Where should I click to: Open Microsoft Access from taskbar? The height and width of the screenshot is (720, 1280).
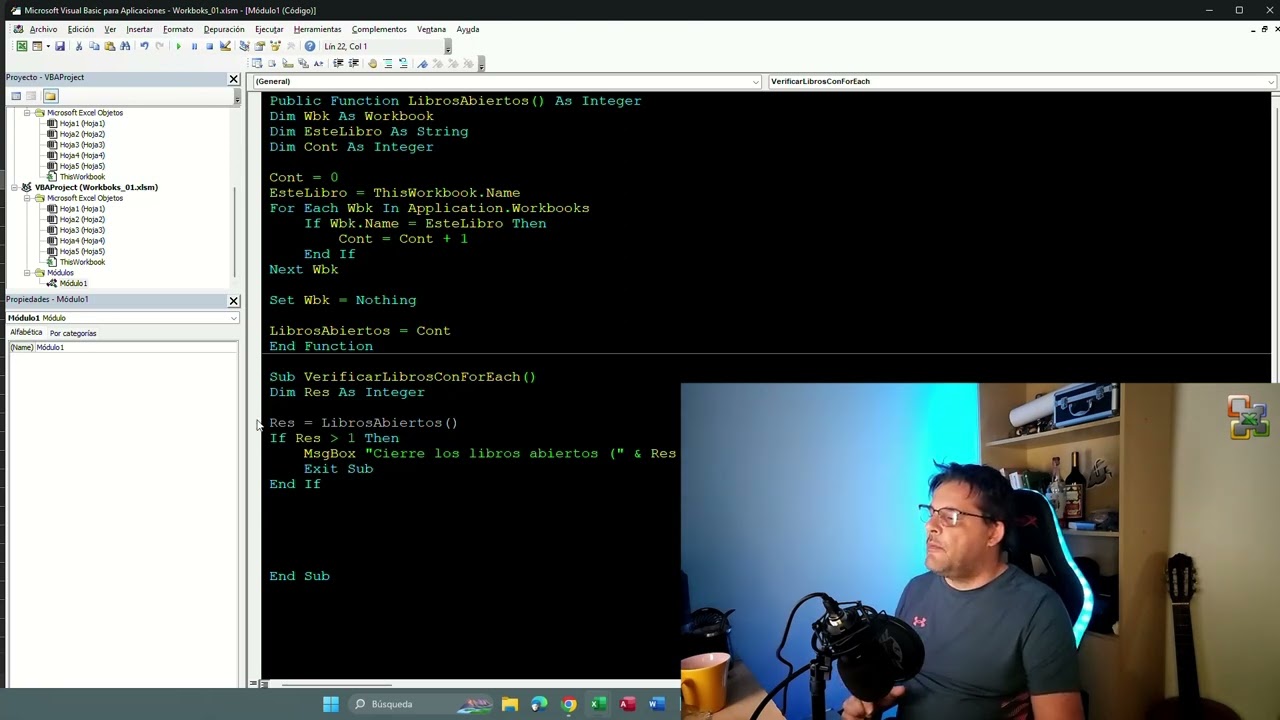627,704
